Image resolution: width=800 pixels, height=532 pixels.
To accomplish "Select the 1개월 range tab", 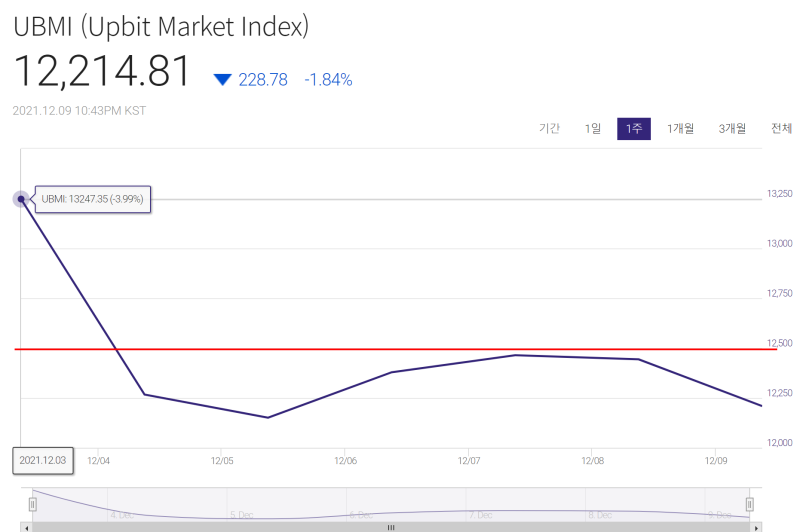I will 680,129.
